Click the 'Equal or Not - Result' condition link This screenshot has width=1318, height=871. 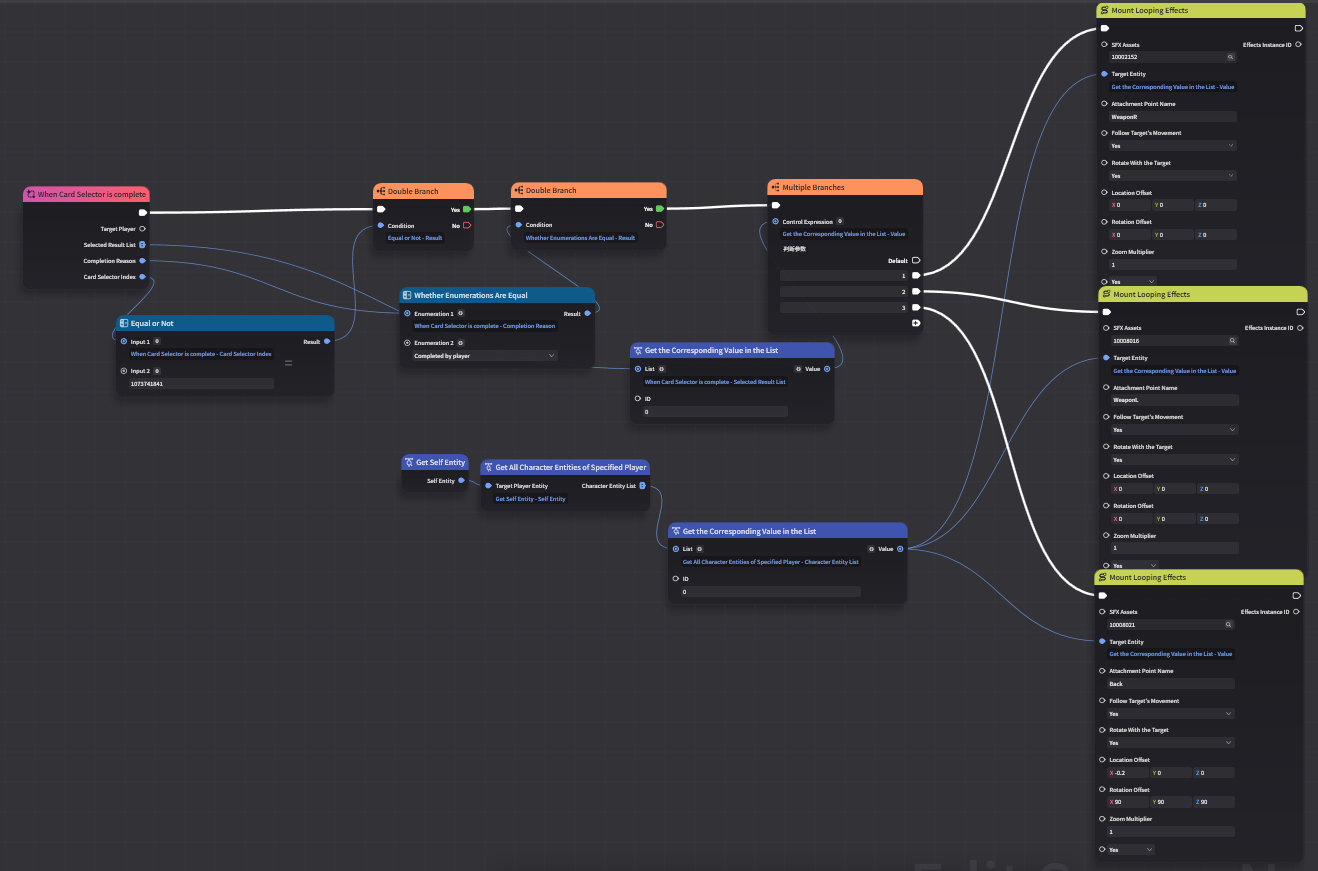point(415,238)
